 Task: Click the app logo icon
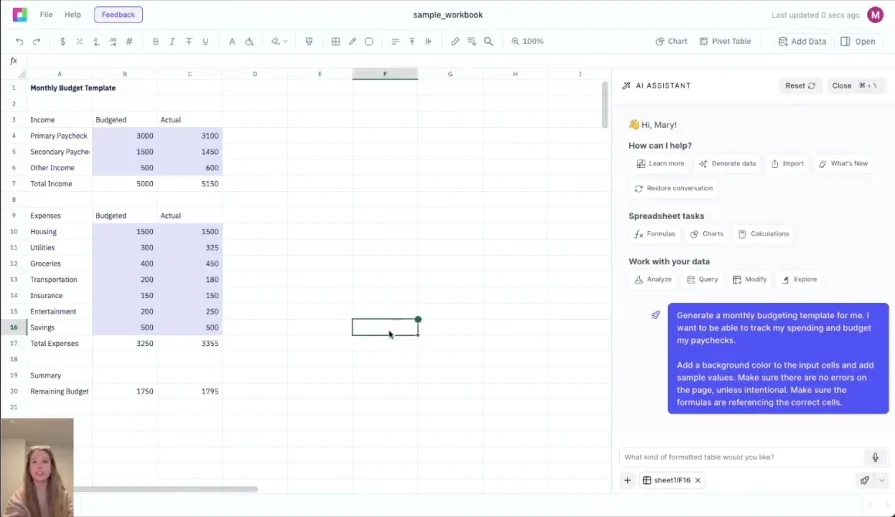click(20, 15)
